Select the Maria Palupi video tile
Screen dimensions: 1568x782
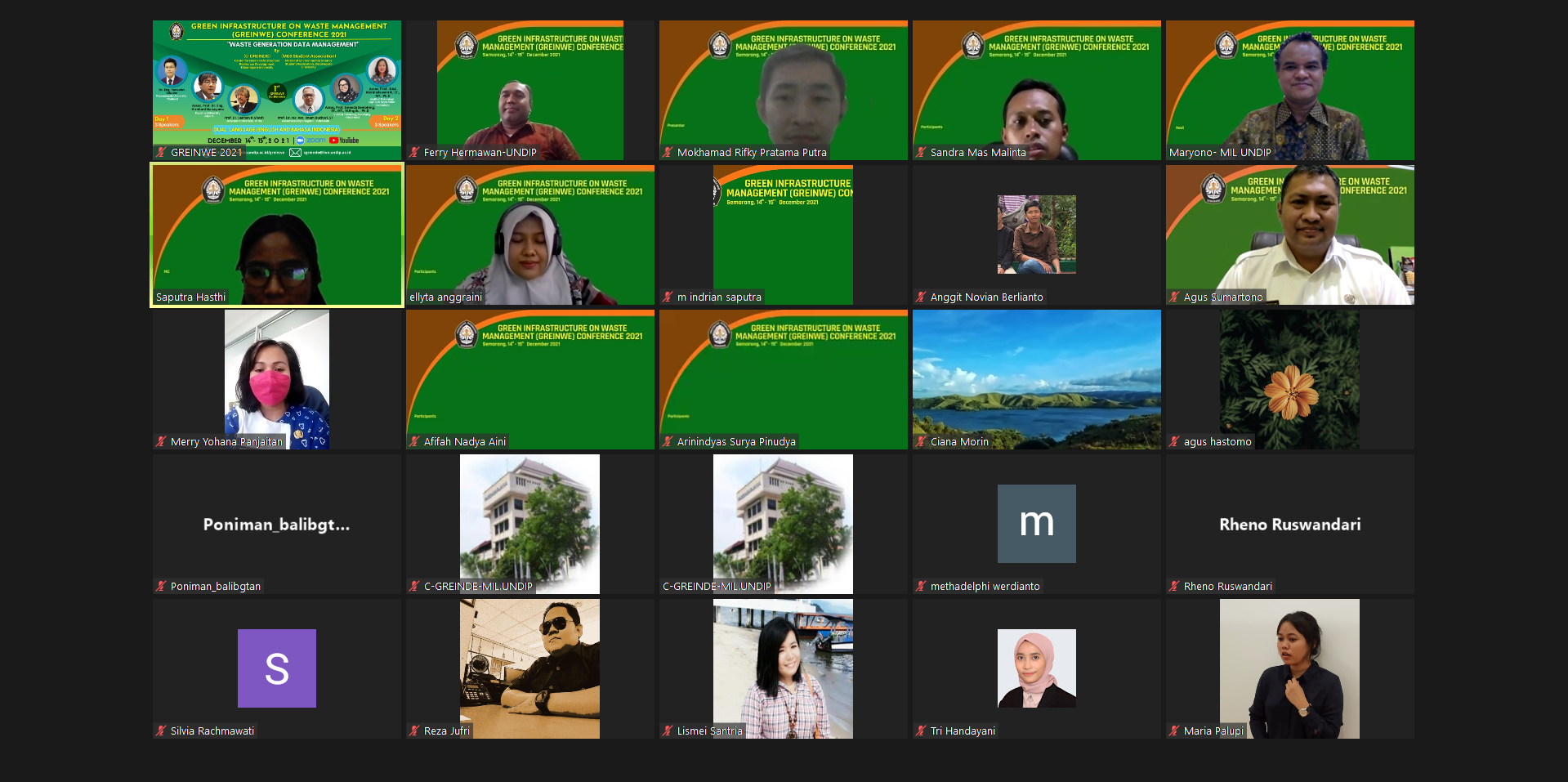(x=1289, y=668)
